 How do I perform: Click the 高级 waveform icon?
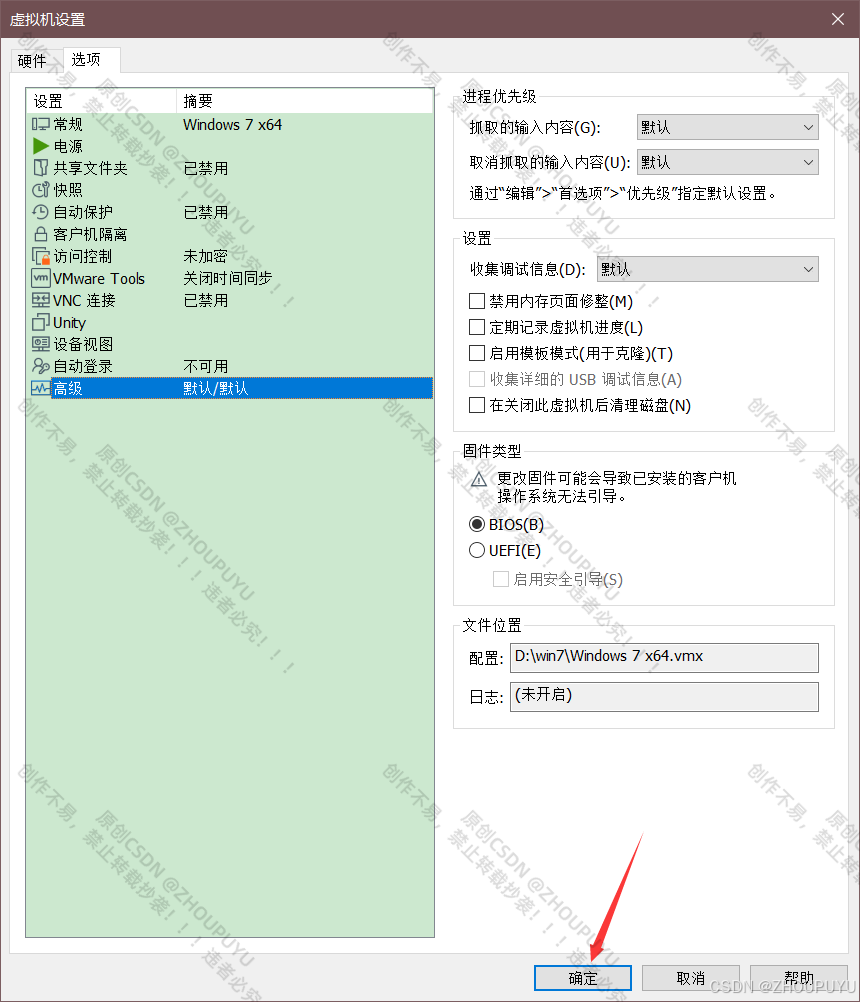pos(41,388)
